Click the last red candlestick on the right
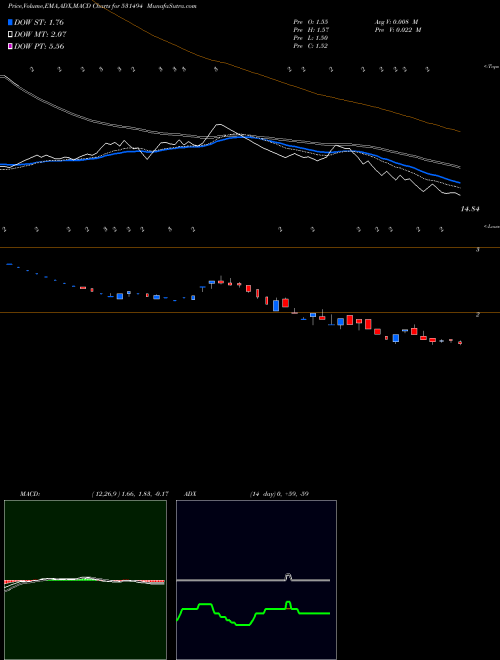Screen dimensions: 500x660 [460, 343]
